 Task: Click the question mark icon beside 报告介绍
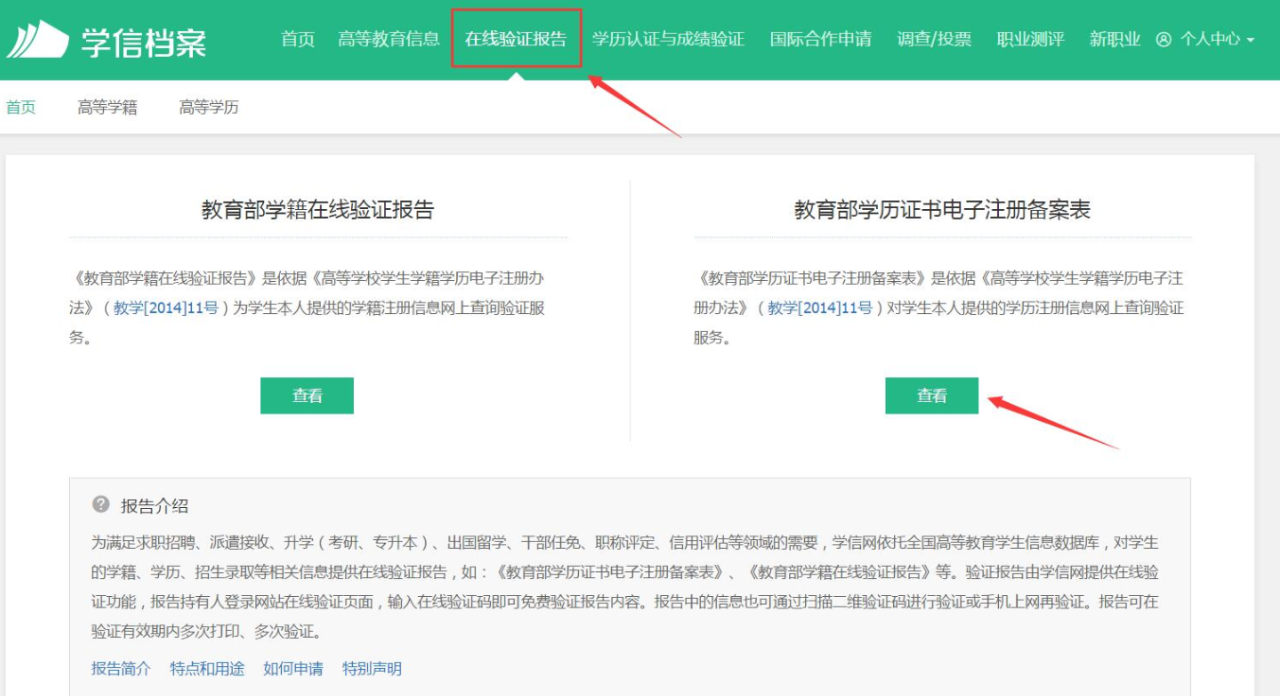[101, 505]
